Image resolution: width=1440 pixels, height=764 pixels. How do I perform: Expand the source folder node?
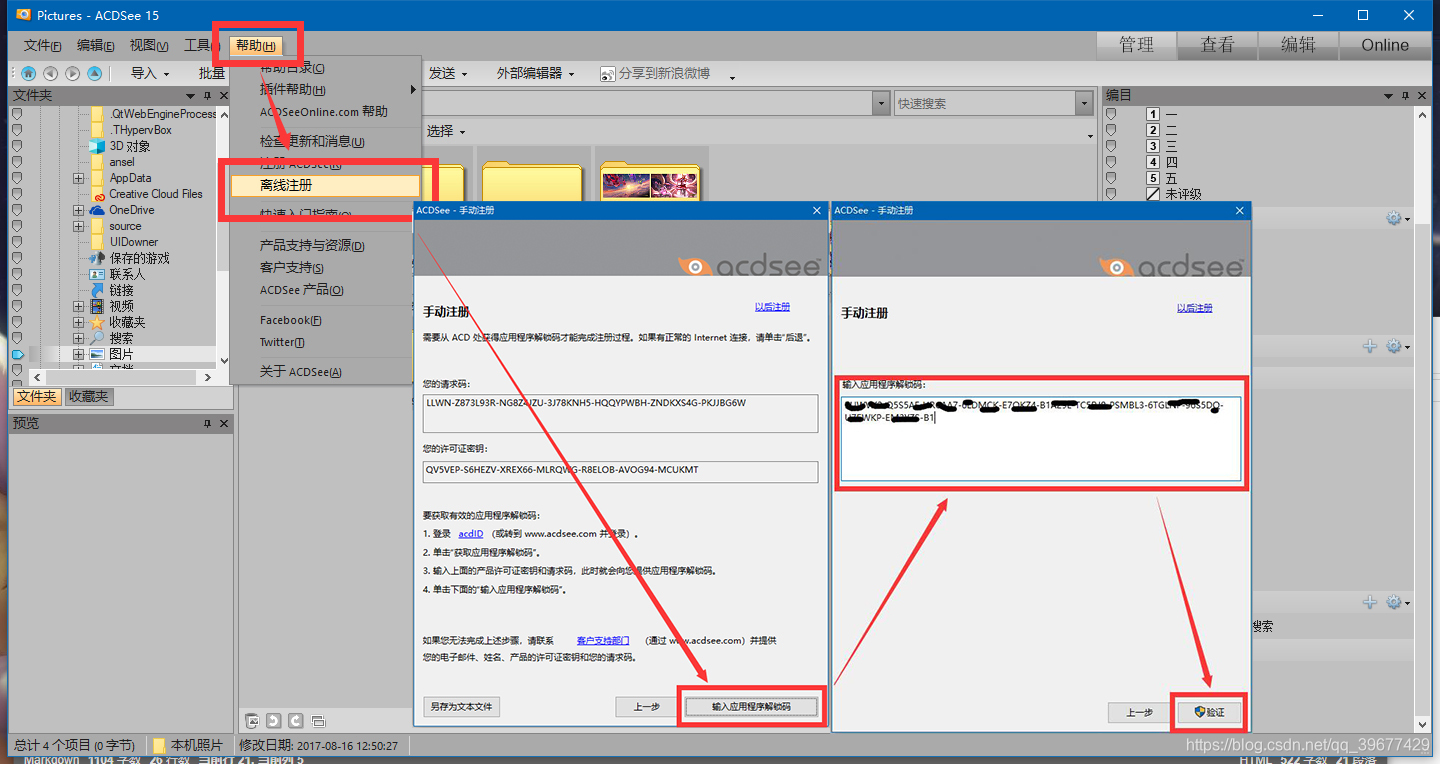click(78, 226)
